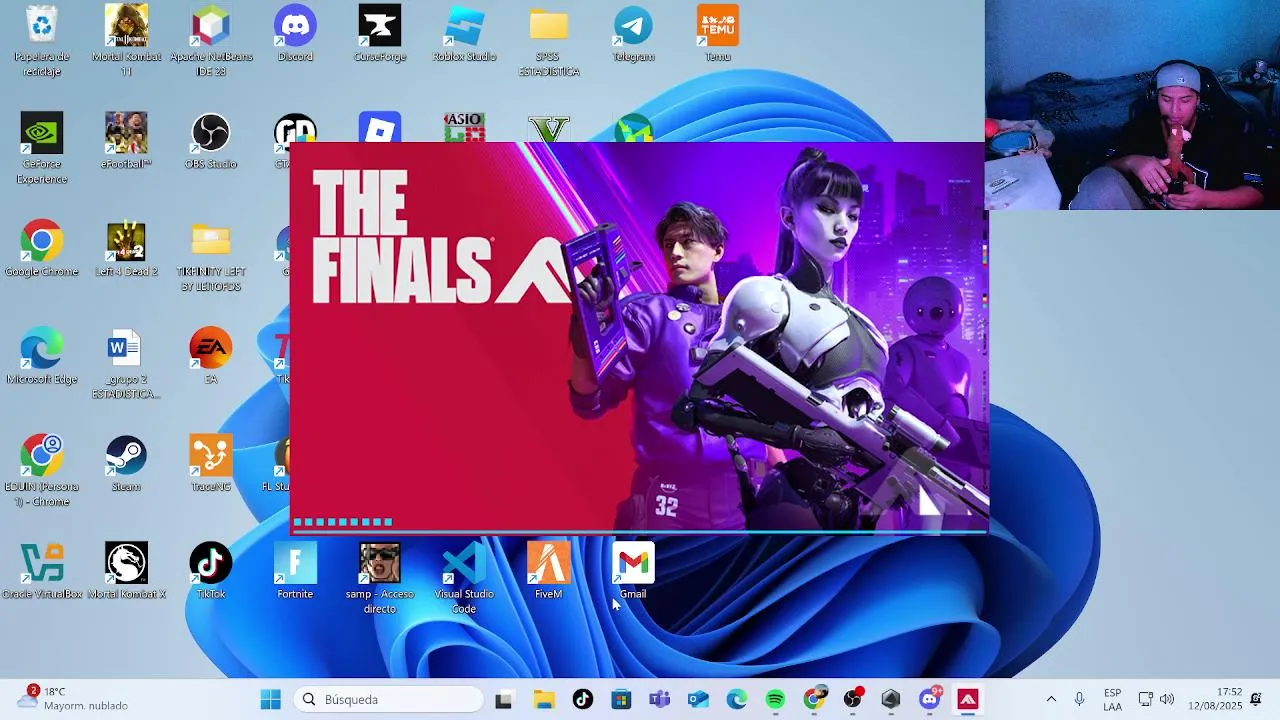Select the FiveM desktop shortcut
Screen dimensions: 1280x720
click(549, 572)
